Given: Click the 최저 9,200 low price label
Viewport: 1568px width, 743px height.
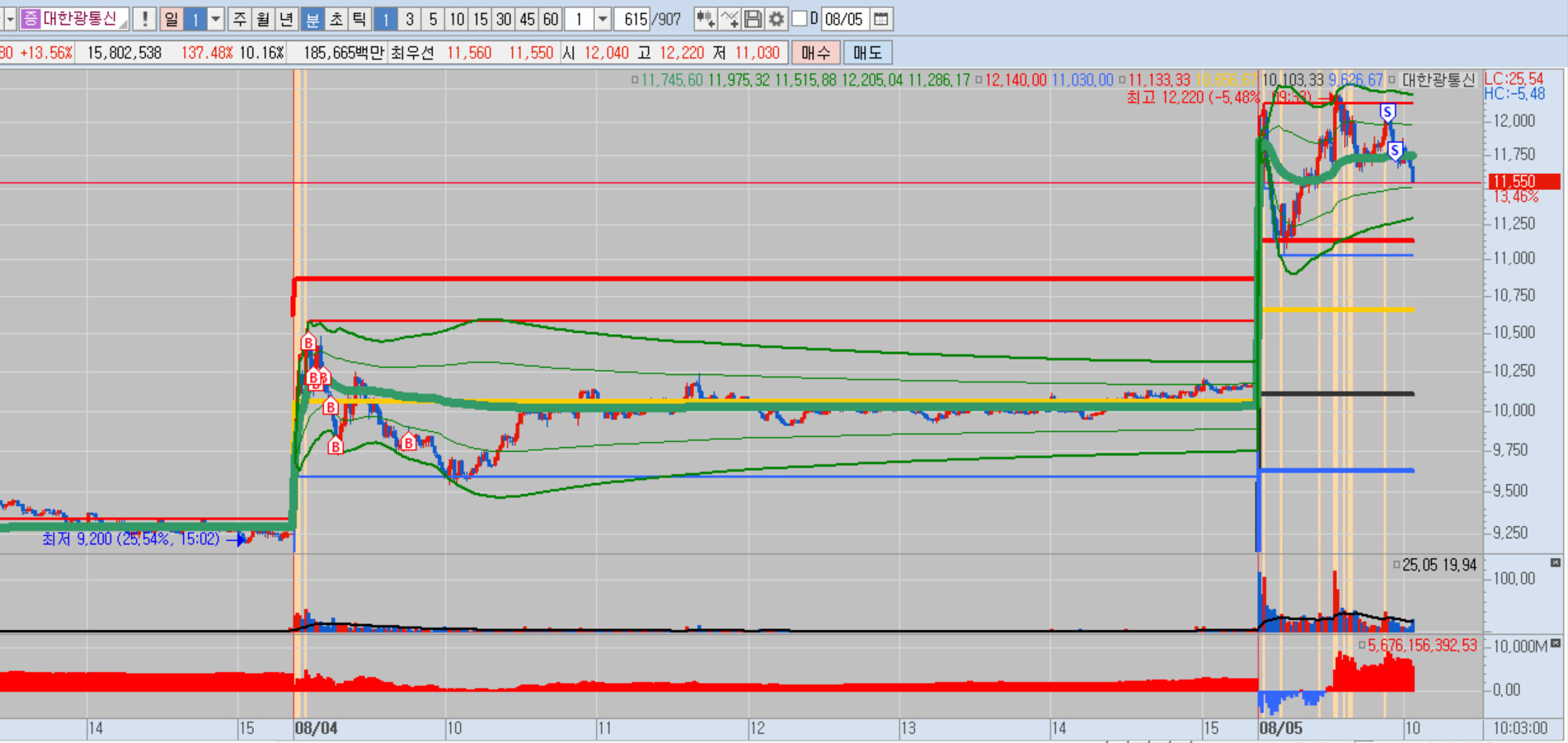Looking at the screenshot, I should 131,538.
